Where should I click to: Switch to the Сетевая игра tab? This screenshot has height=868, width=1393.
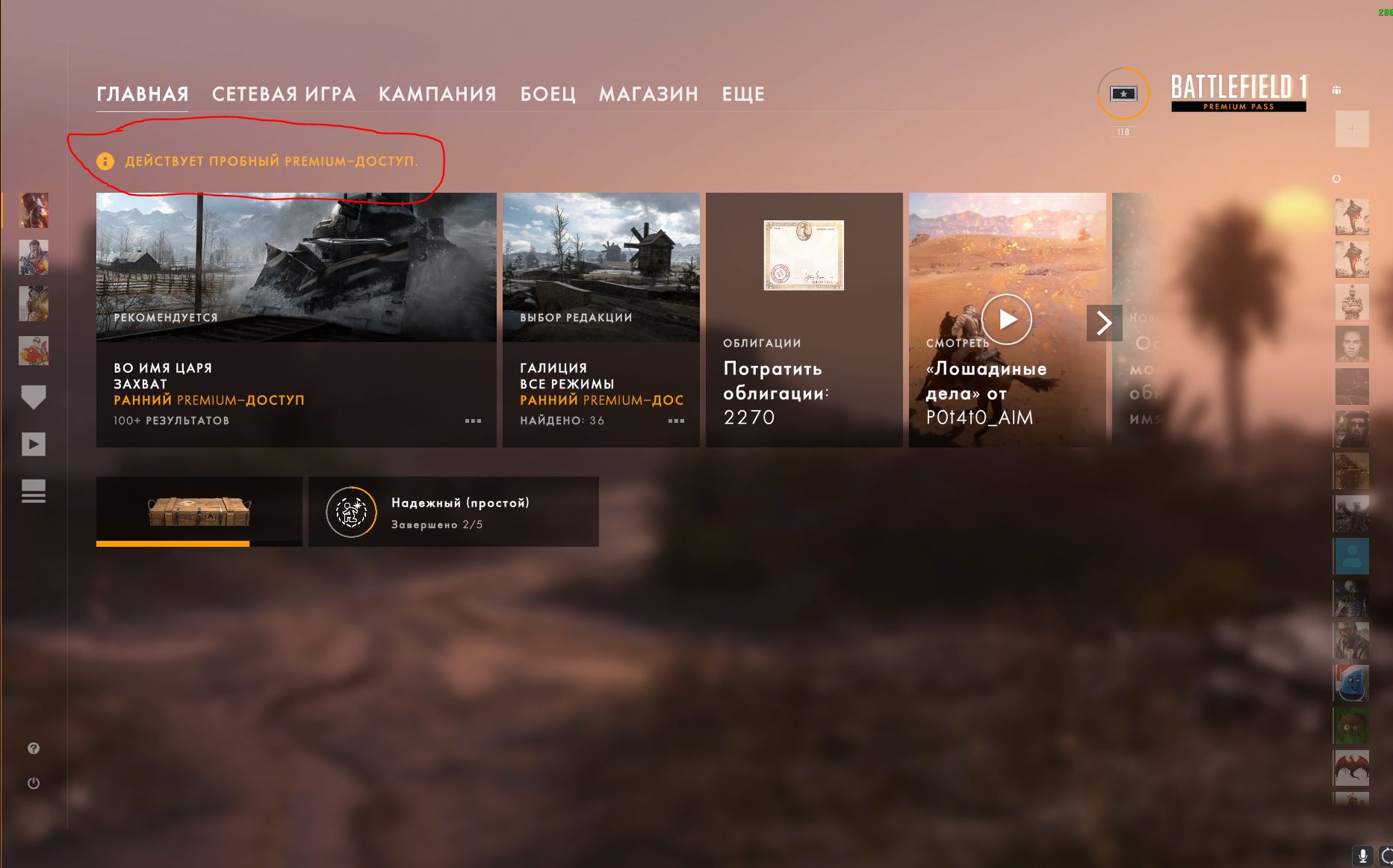tap(284, 94)
